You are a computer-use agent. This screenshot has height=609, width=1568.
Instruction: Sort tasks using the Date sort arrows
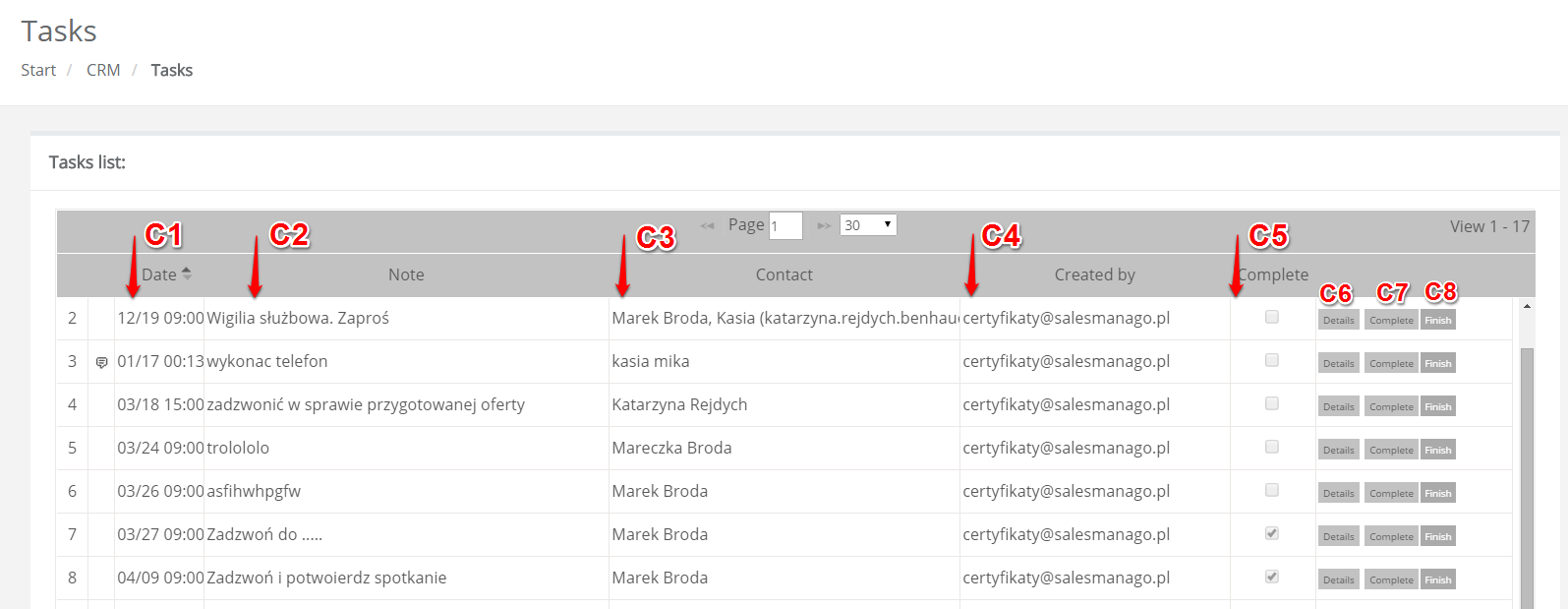[x=187, y=274]
